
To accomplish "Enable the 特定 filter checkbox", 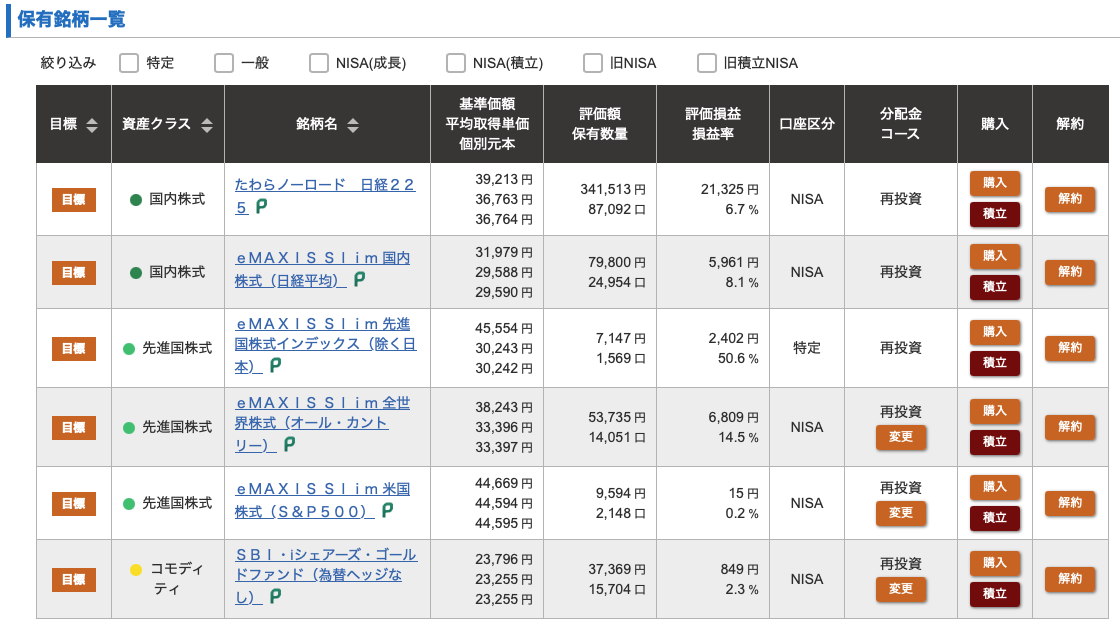I will 129,63.
